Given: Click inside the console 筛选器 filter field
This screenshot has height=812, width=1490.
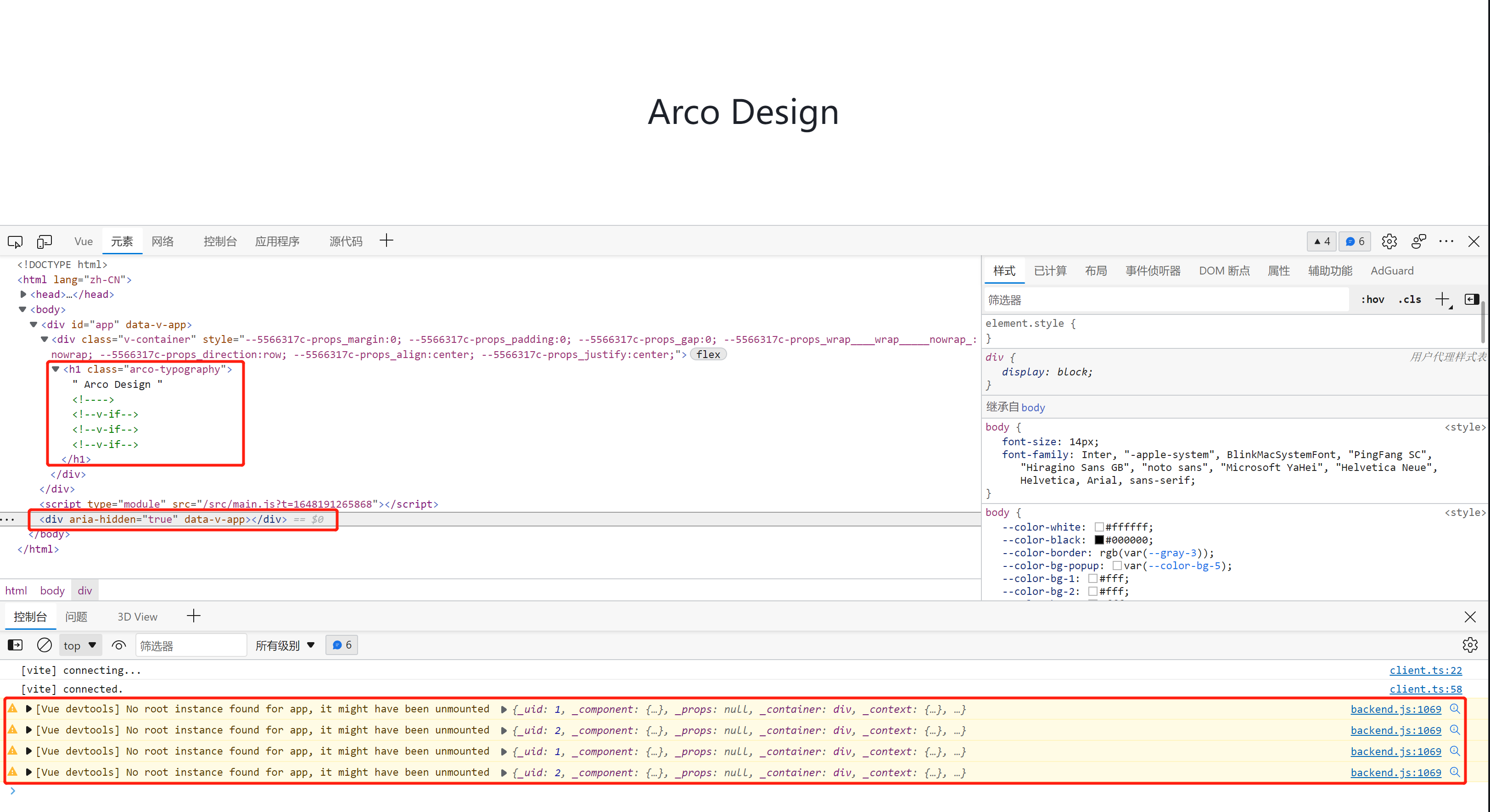Looking at the screenshot, I should point(191,645).
